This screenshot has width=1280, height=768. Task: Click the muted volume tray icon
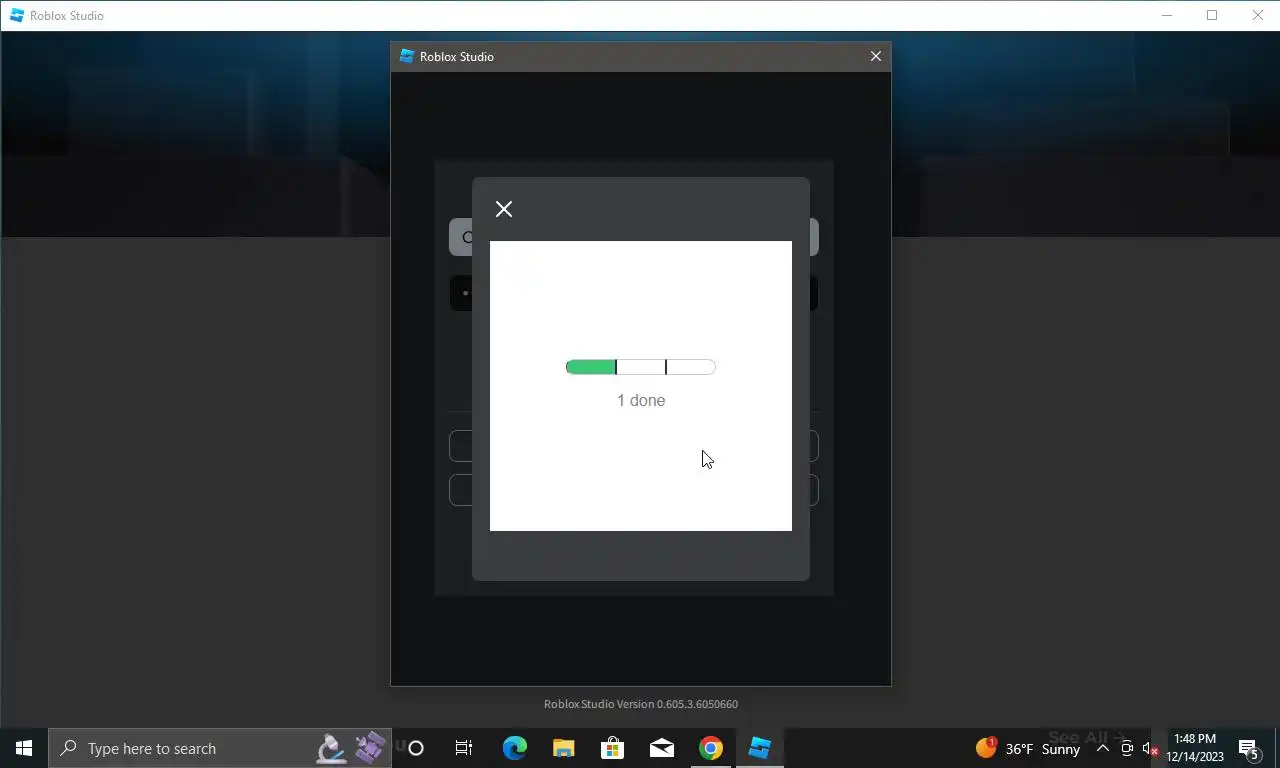1151,748
